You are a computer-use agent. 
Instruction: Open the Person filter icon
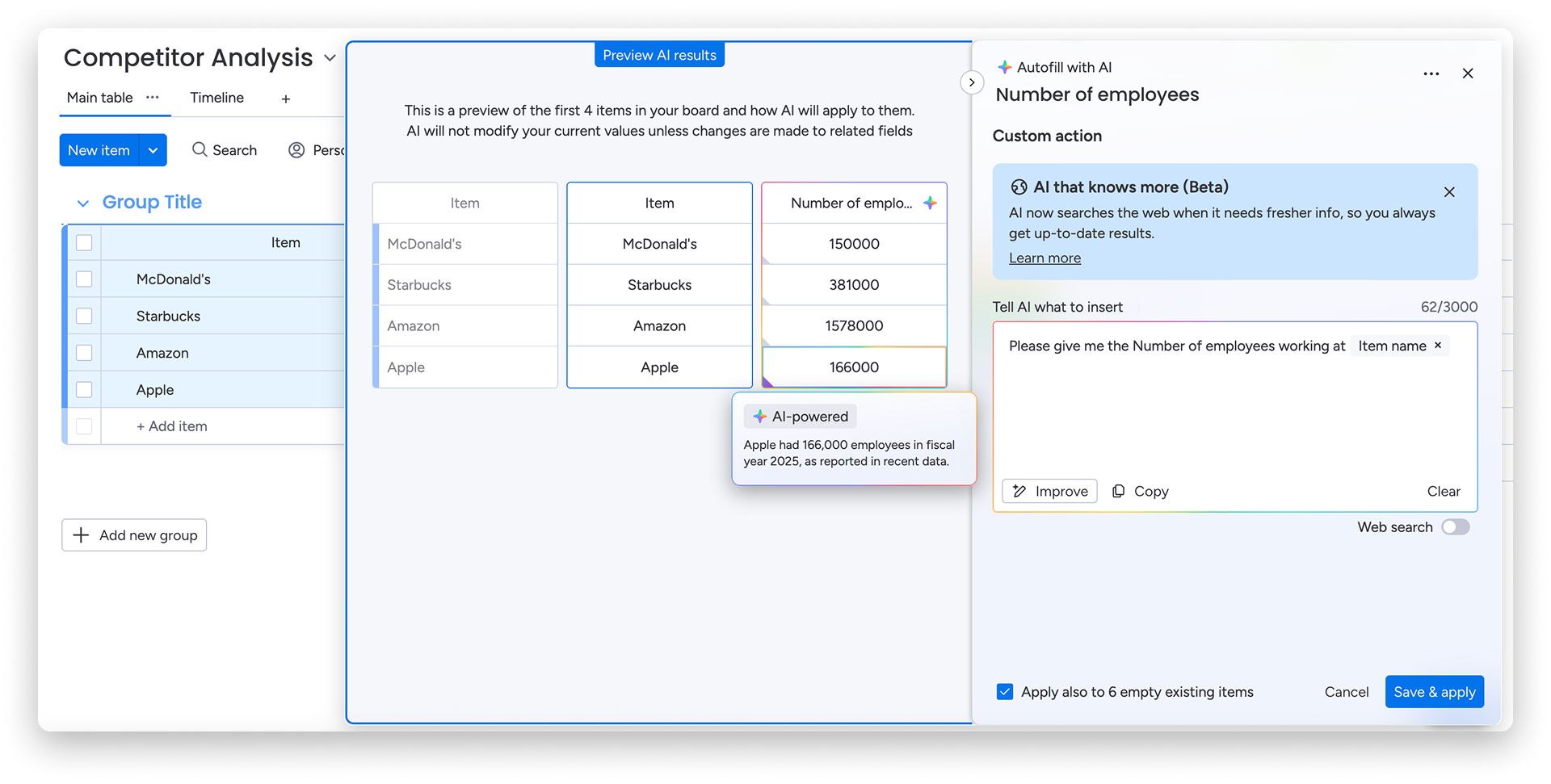[x=296, y=150]
